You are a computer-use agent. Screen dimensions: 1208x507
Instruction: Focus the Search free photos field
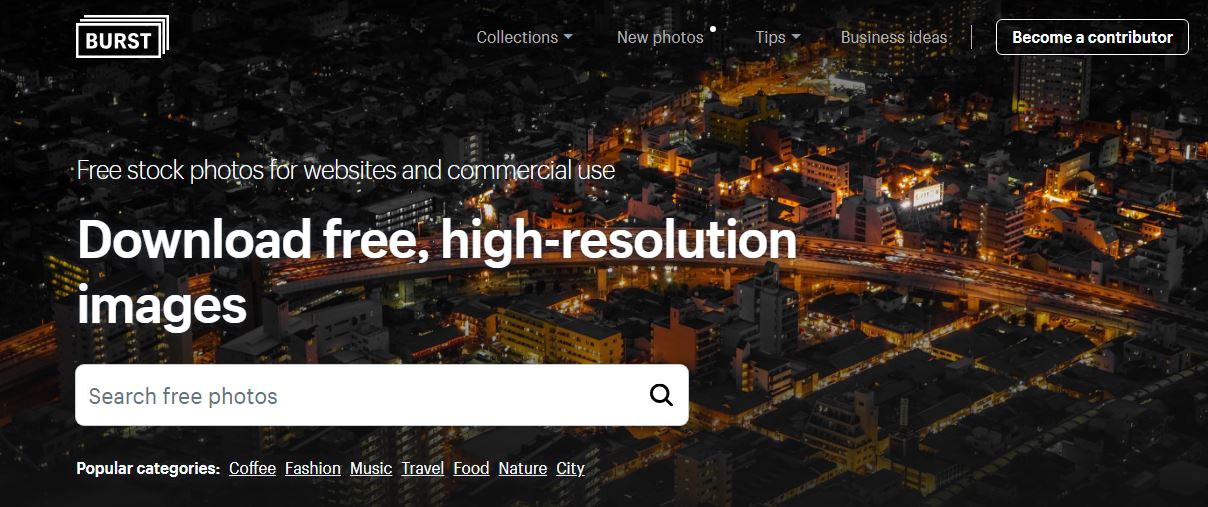(381, 395)
